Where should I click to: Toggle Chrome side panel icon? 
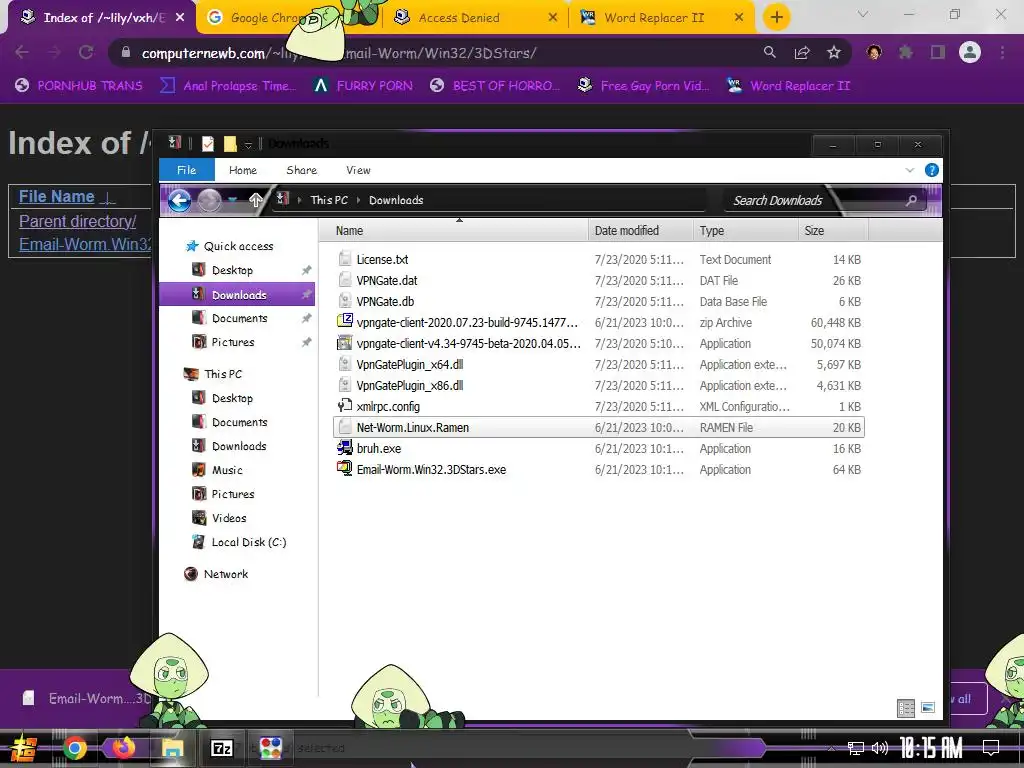(x=938, y=52)
